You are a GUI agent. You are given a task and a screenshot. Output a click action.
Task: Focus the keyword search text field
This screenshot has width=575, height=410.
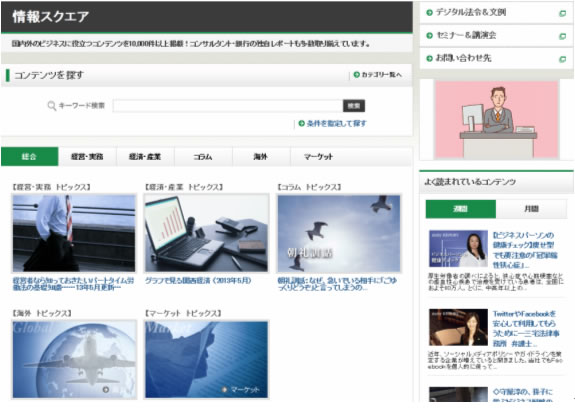click(x=228, y=106)
